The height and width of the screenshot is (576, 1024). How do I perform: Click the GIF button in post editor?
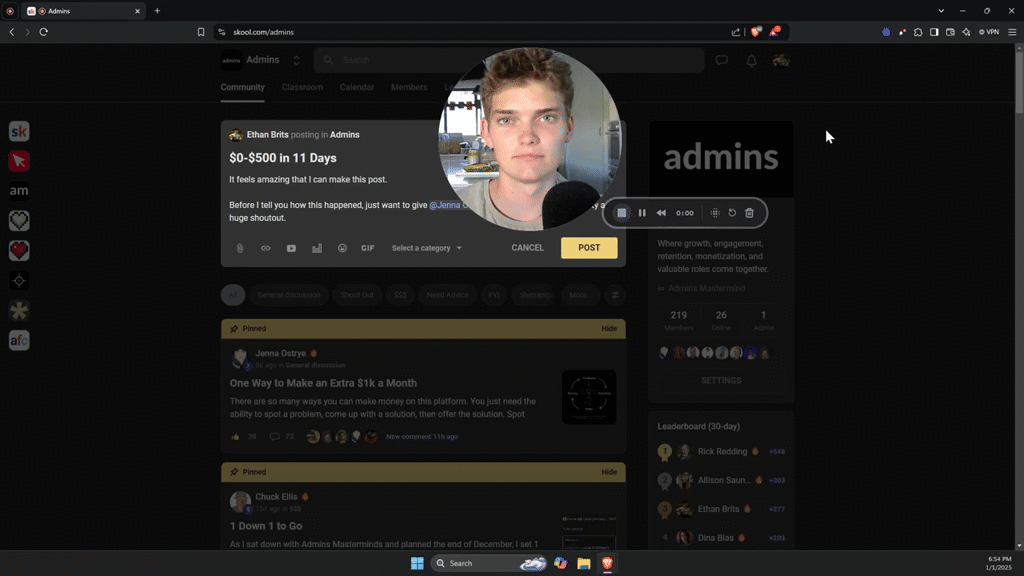pyautogui.click(x=368, y=248)
